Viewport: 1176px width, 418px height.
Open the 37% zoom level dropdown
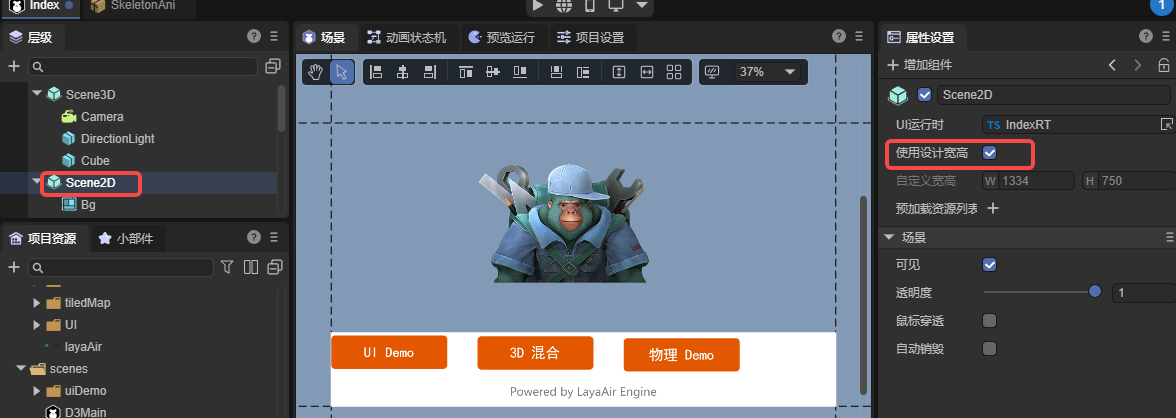(768, 72)
